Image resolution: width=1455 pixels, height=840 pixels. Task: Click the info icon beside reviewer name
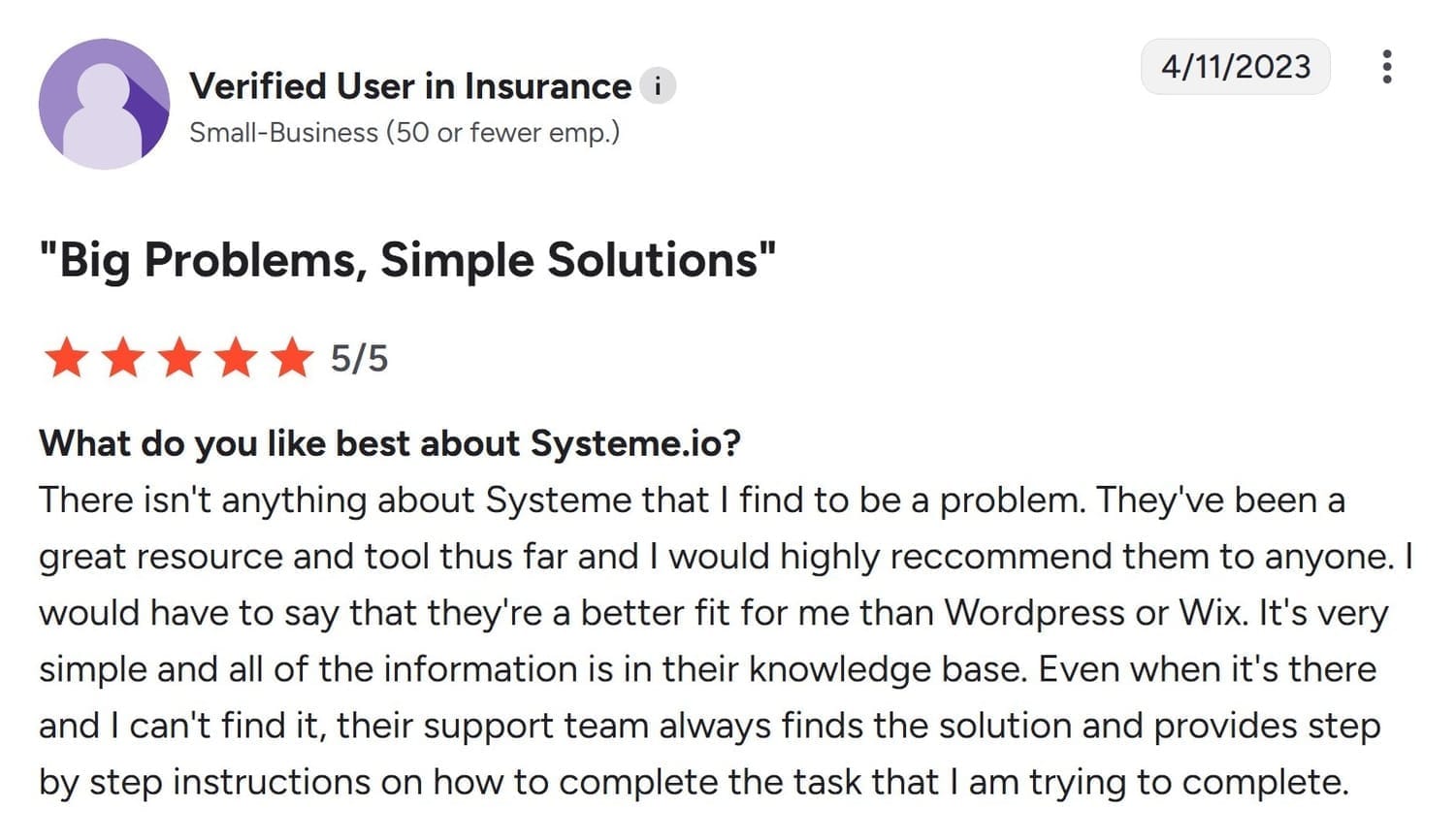[658, 85]
